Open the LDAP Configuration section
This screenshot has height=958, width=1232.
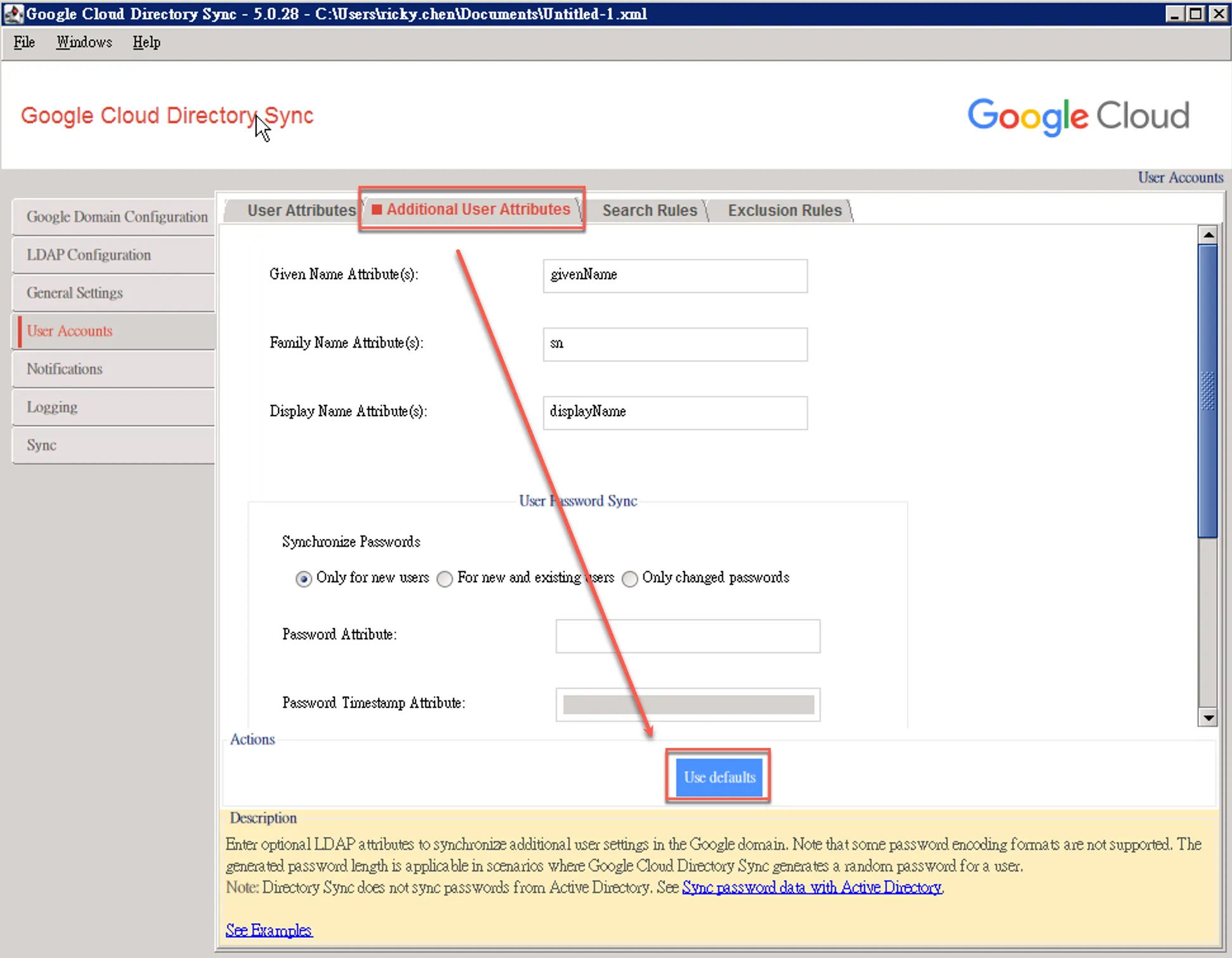tap(114, 255)
